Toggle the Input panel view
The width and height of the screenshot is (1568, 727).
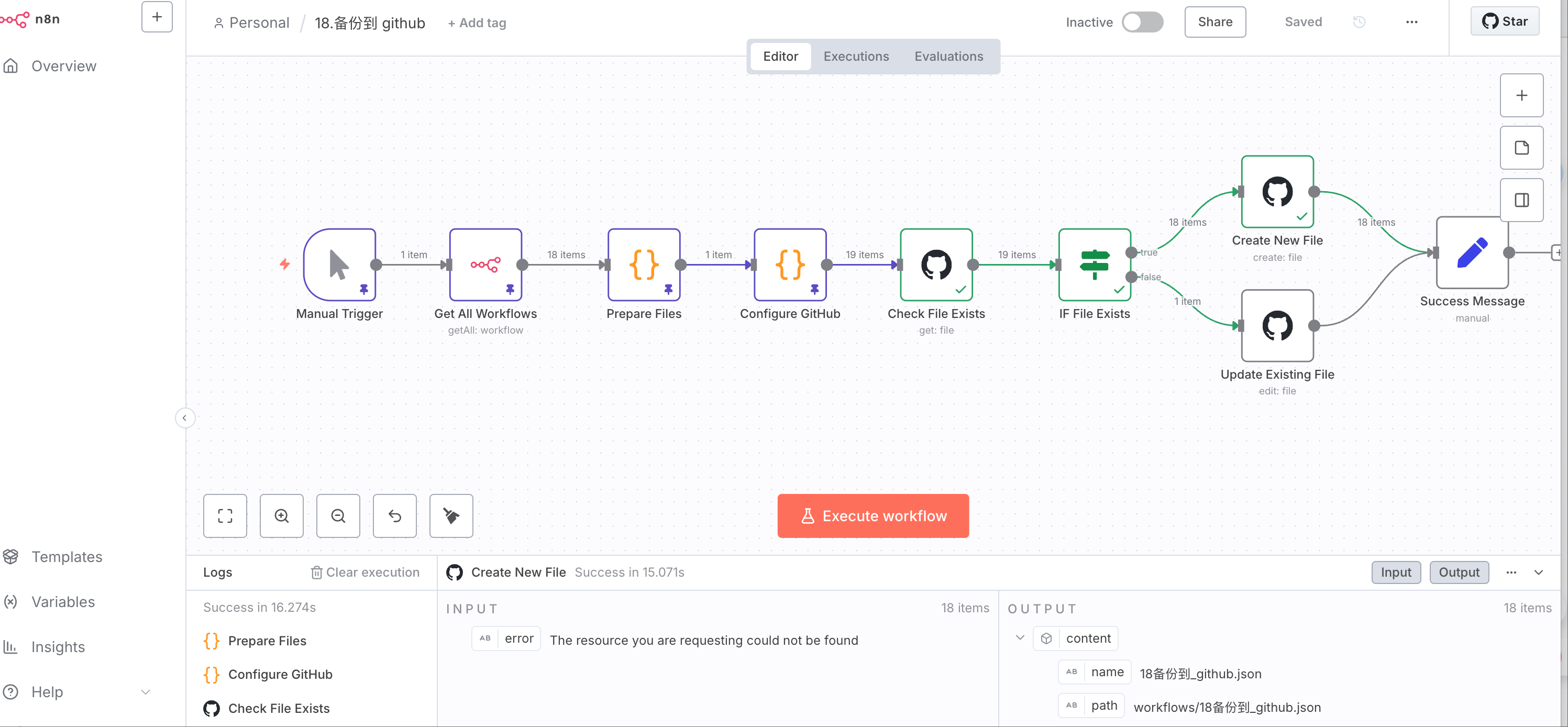point(1395,572)
